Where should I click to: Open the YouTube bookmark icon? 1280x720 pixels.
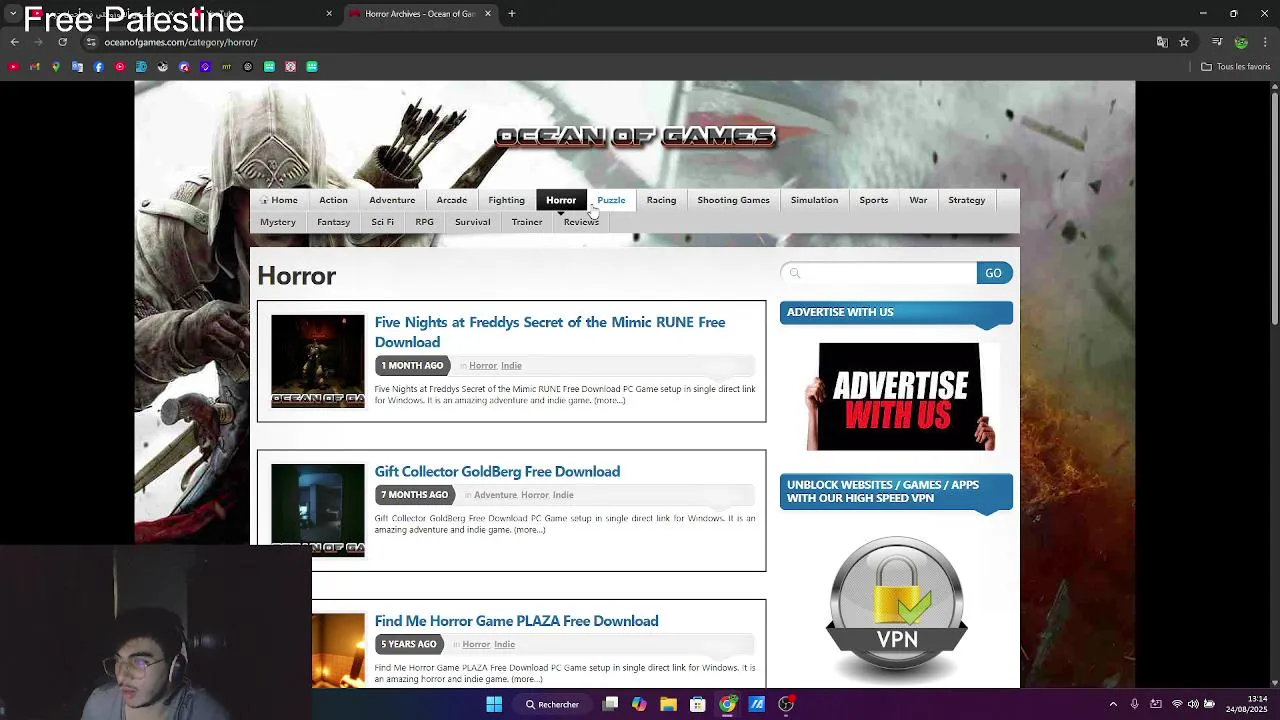point(13,67)
